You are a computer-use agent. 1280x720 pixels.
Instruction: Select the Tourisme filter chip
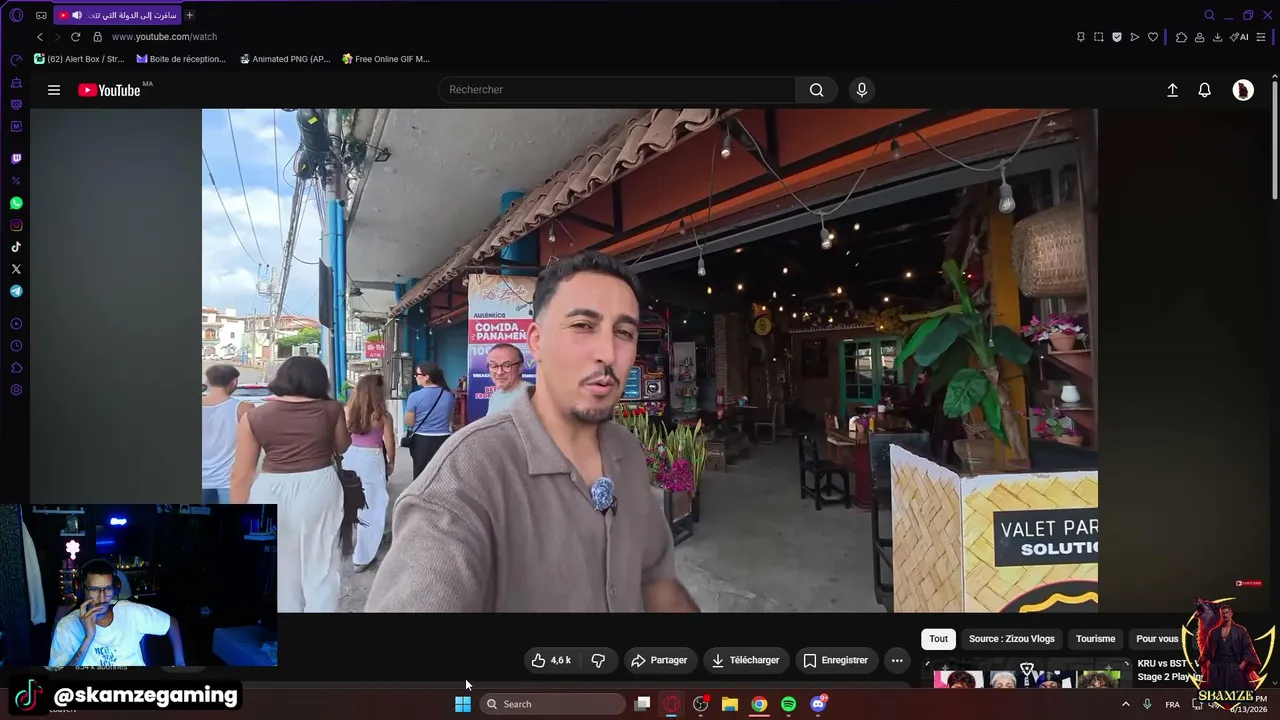(1096, 639)
